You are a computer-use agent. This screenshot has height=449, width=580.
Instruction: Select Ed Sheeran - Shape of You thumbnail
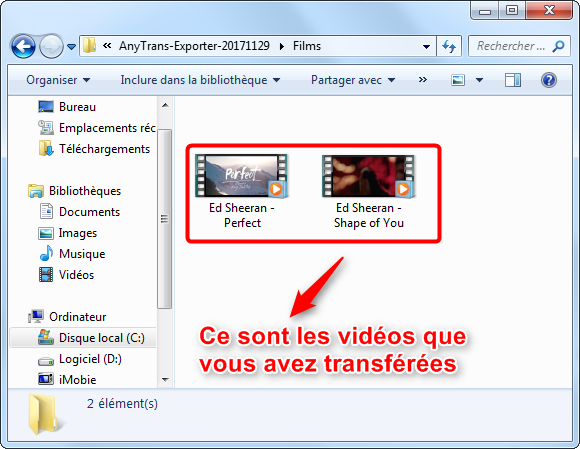368,176
